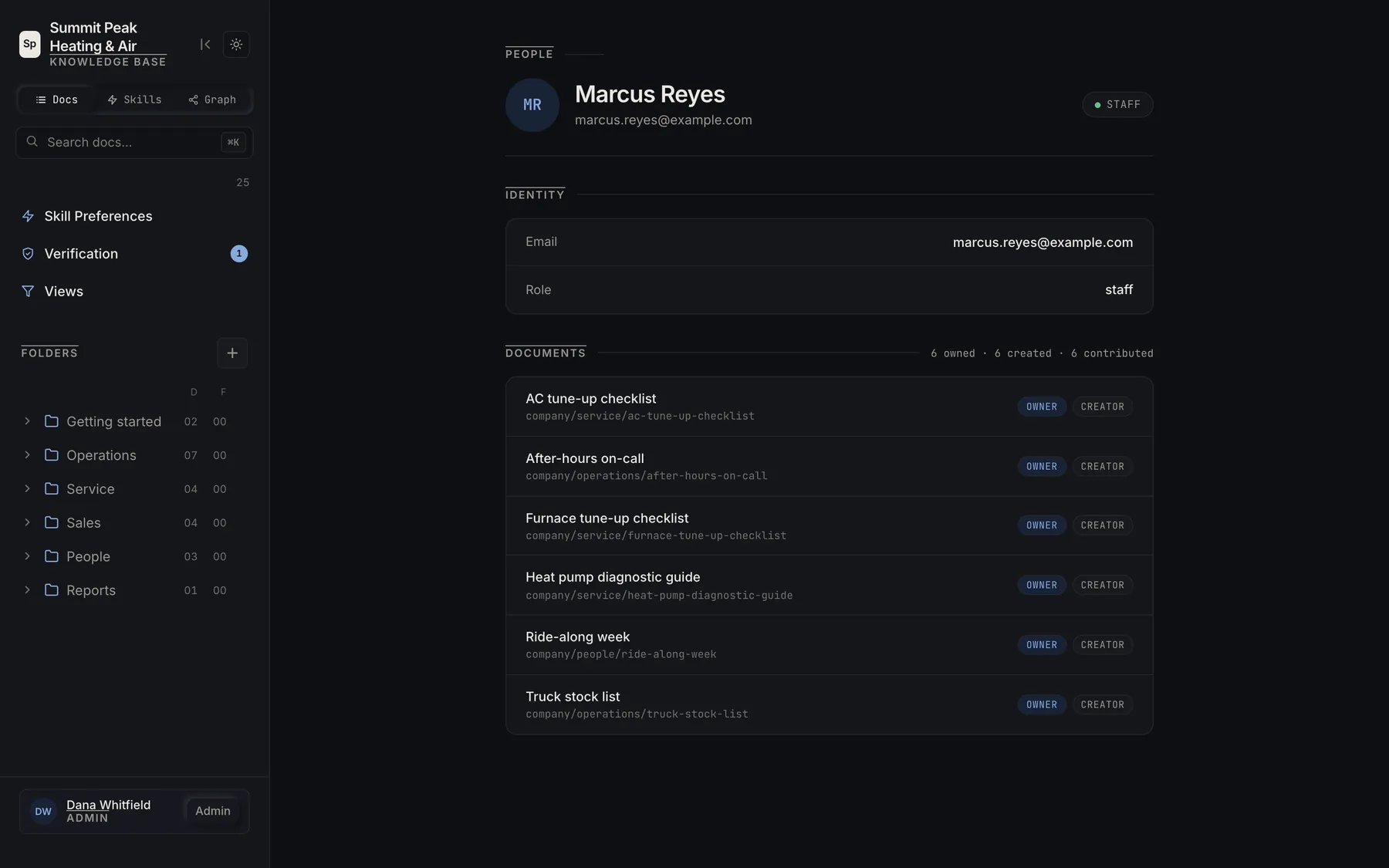This screenshot has height=868, width=1389.
Task: Open Views in sidebar
Action: pyautogui.click(x=134, y=291)
